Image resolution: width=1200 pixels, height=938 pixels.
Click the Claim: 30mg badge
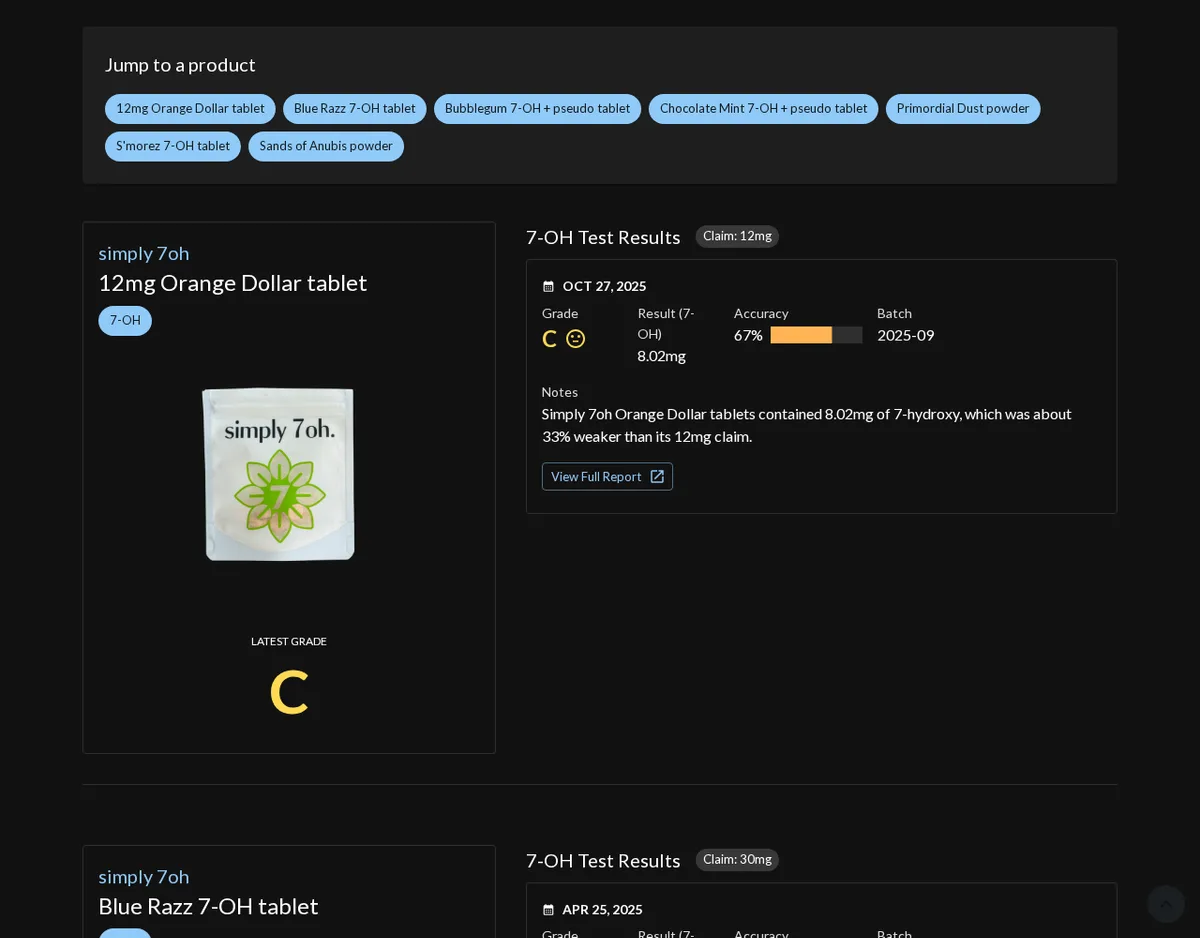point(737,860)
